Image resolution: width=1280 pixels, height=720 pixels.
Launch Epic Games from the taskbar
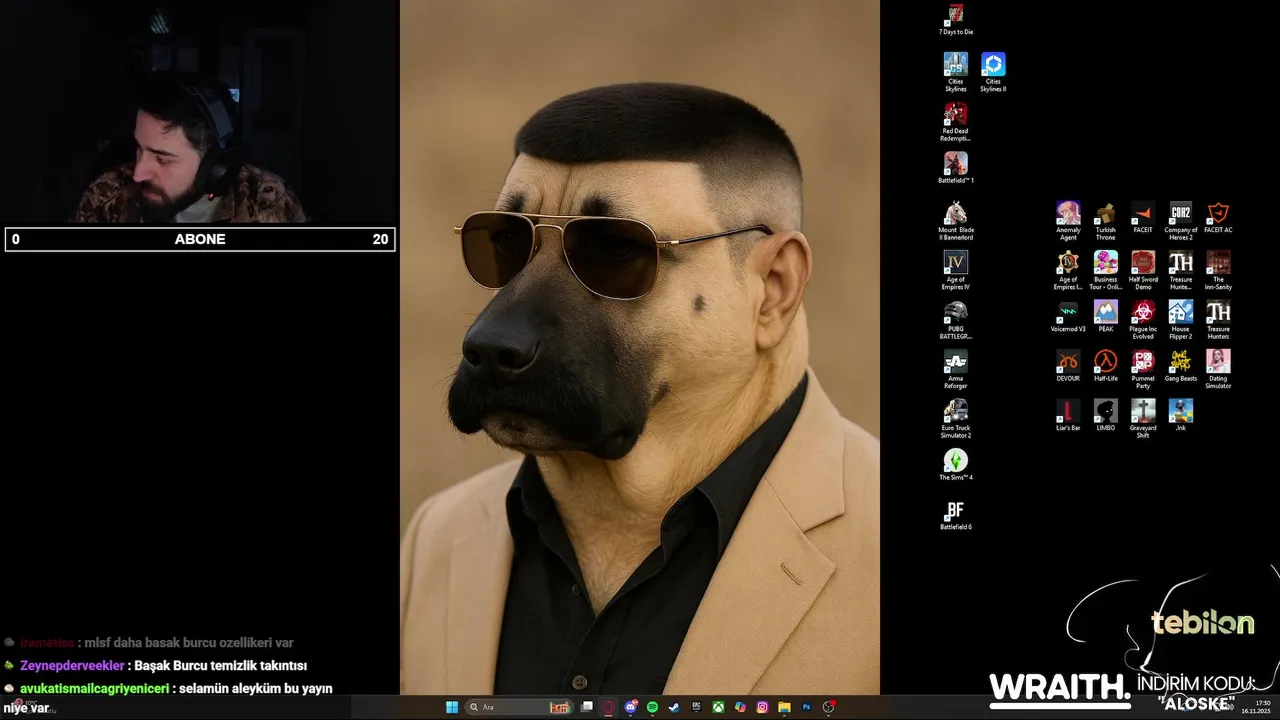[x=697, y=707]
